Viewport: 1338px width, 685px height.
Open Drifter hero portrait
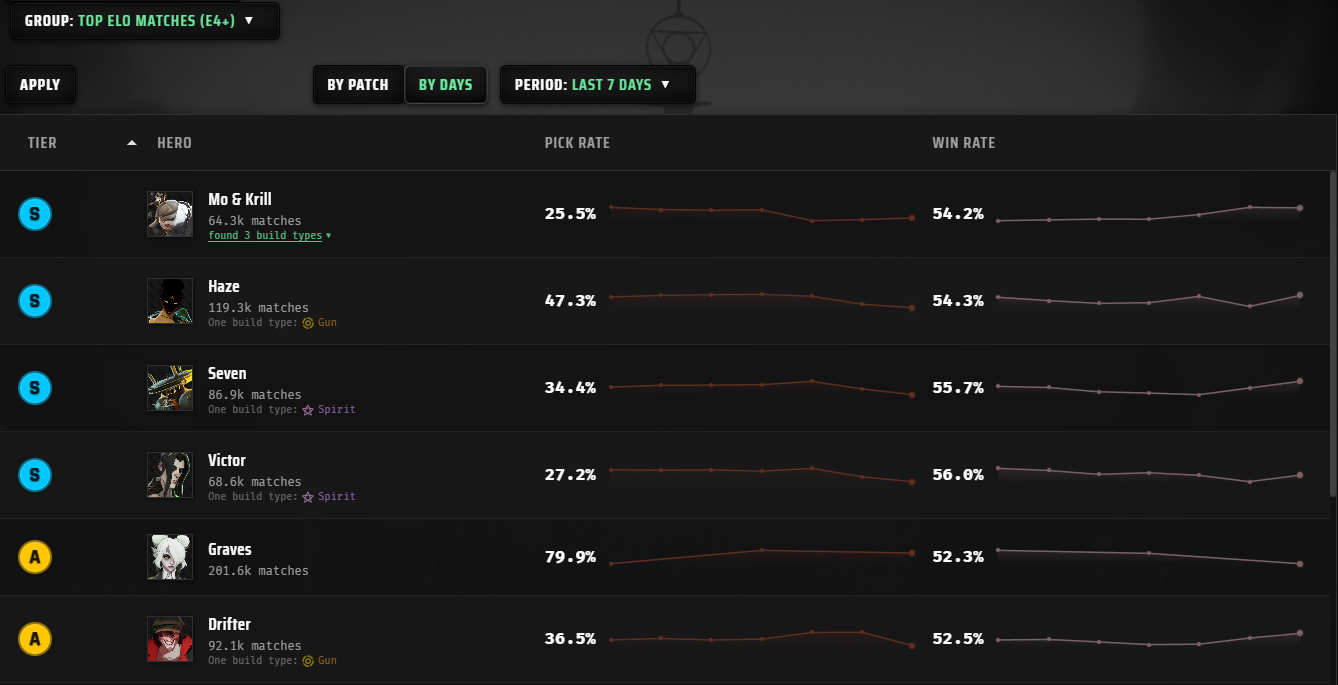coord(170,639)
